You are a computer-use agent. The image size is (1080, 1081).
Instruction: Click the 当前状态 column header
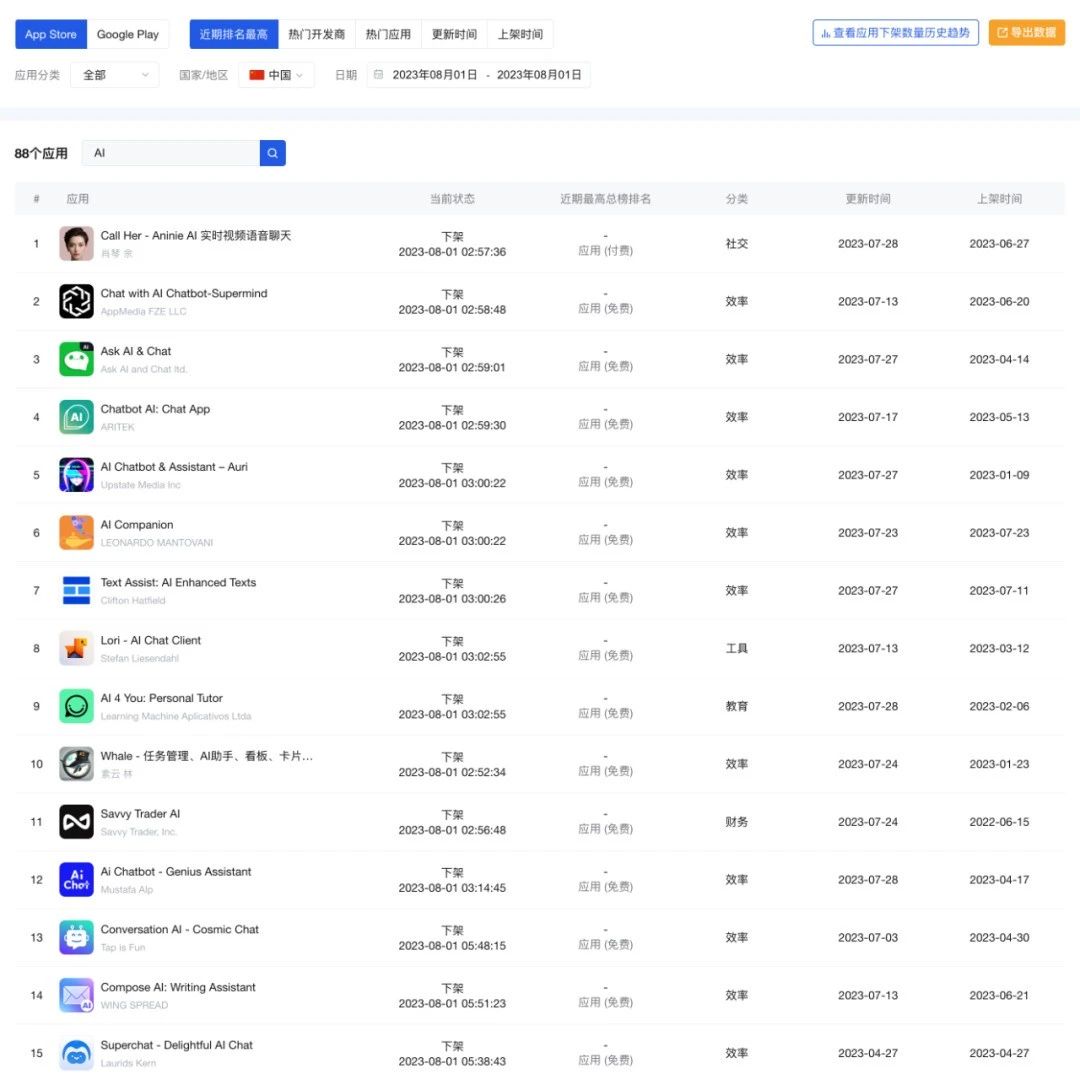point(452,199)
